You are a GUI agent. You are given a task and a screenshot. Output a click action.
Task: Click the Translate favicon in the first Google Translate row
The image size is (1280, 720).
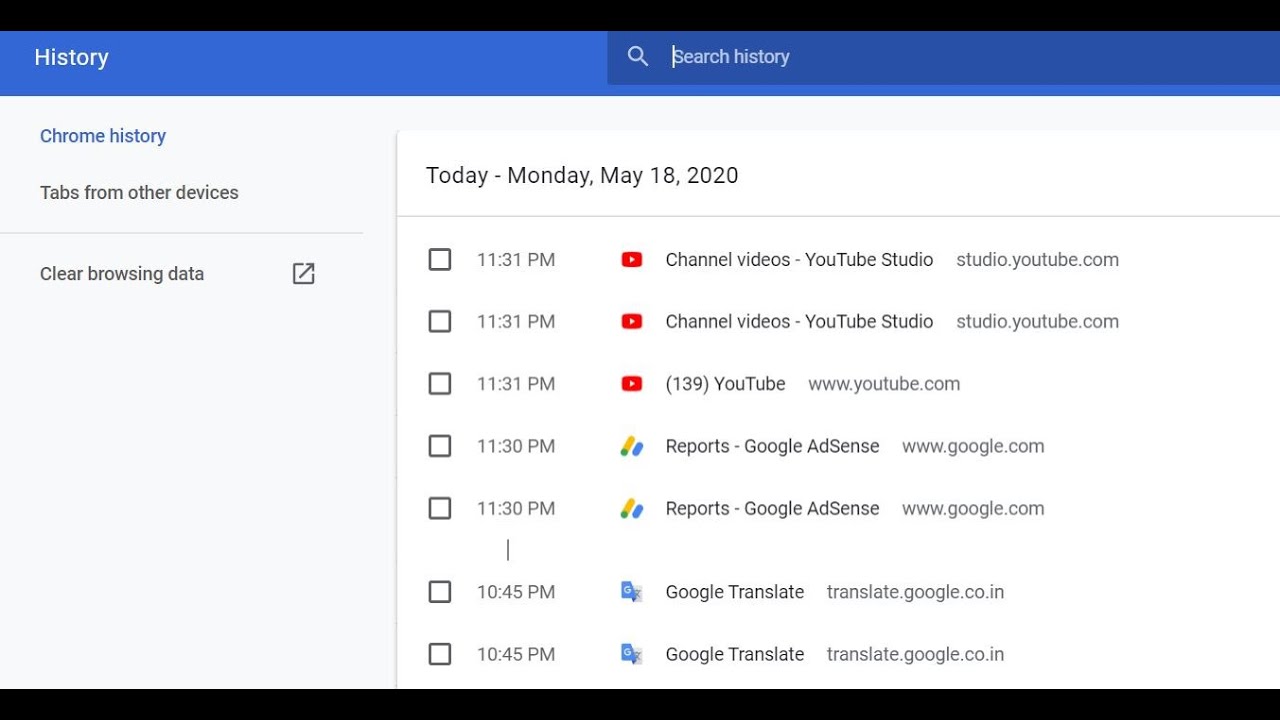click(631, 592)
